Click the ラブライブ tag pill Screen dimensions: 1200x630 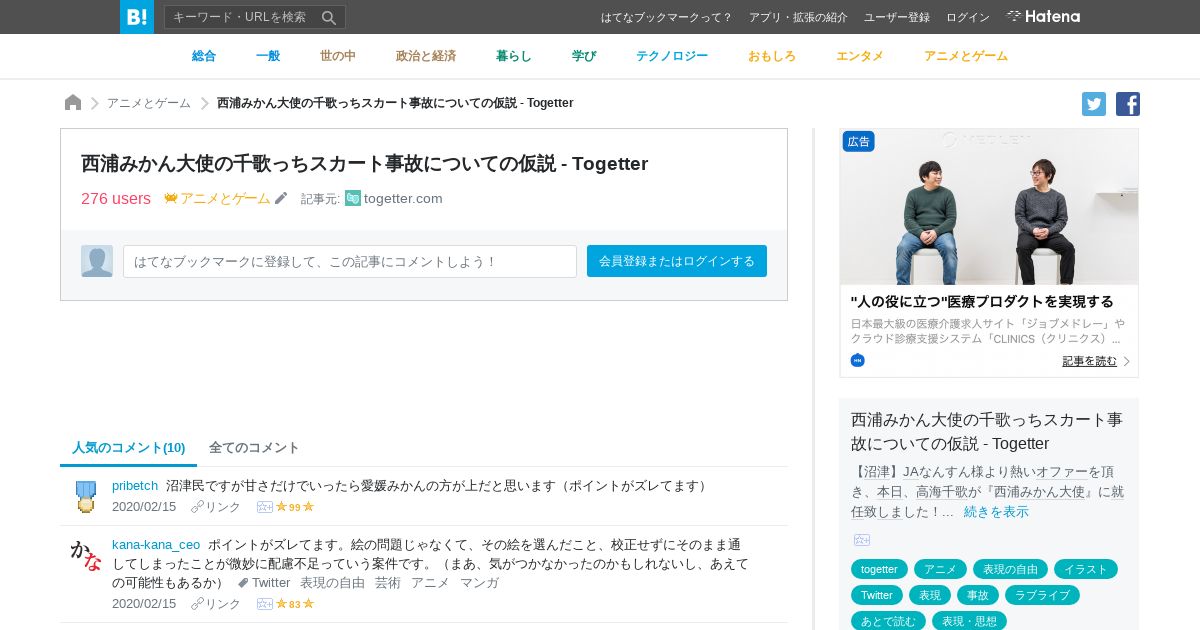coord(1043,595)
